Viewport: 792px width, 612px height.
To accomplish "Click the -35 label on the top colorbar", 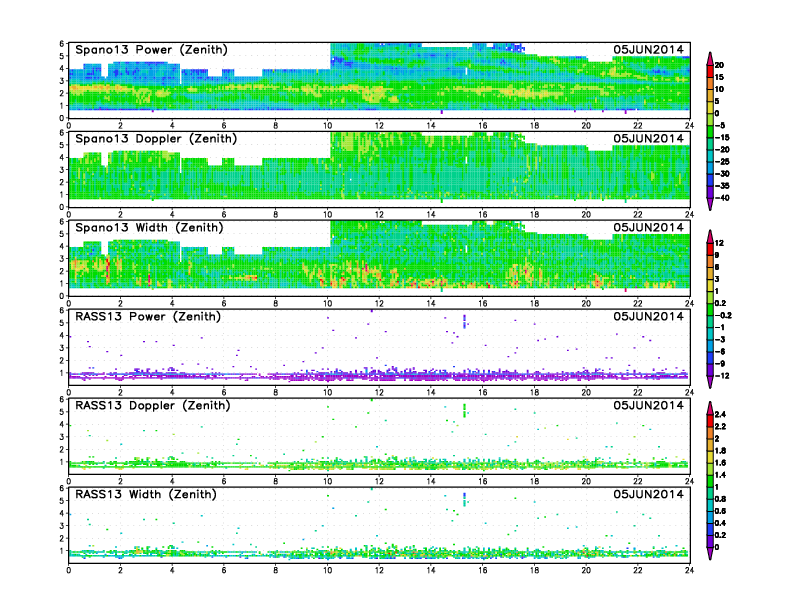I will pos(722,186).
